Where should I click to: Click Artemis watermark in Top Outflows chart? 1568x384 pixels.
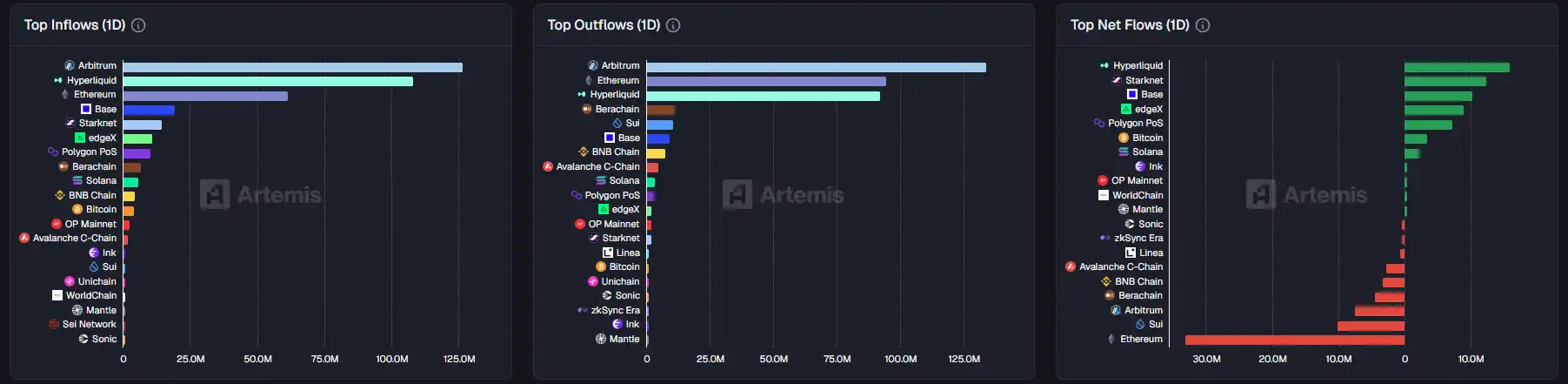click(x=784, y=194)
